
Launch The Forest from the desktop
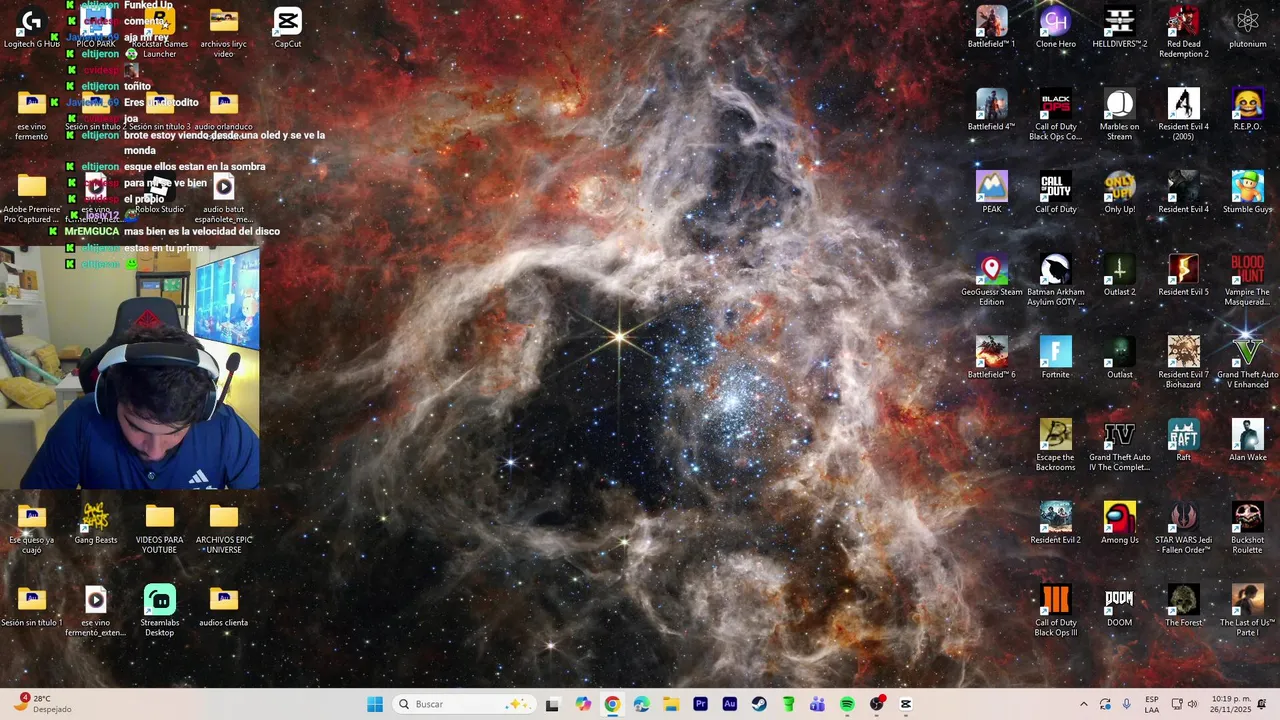[1184, 606]
